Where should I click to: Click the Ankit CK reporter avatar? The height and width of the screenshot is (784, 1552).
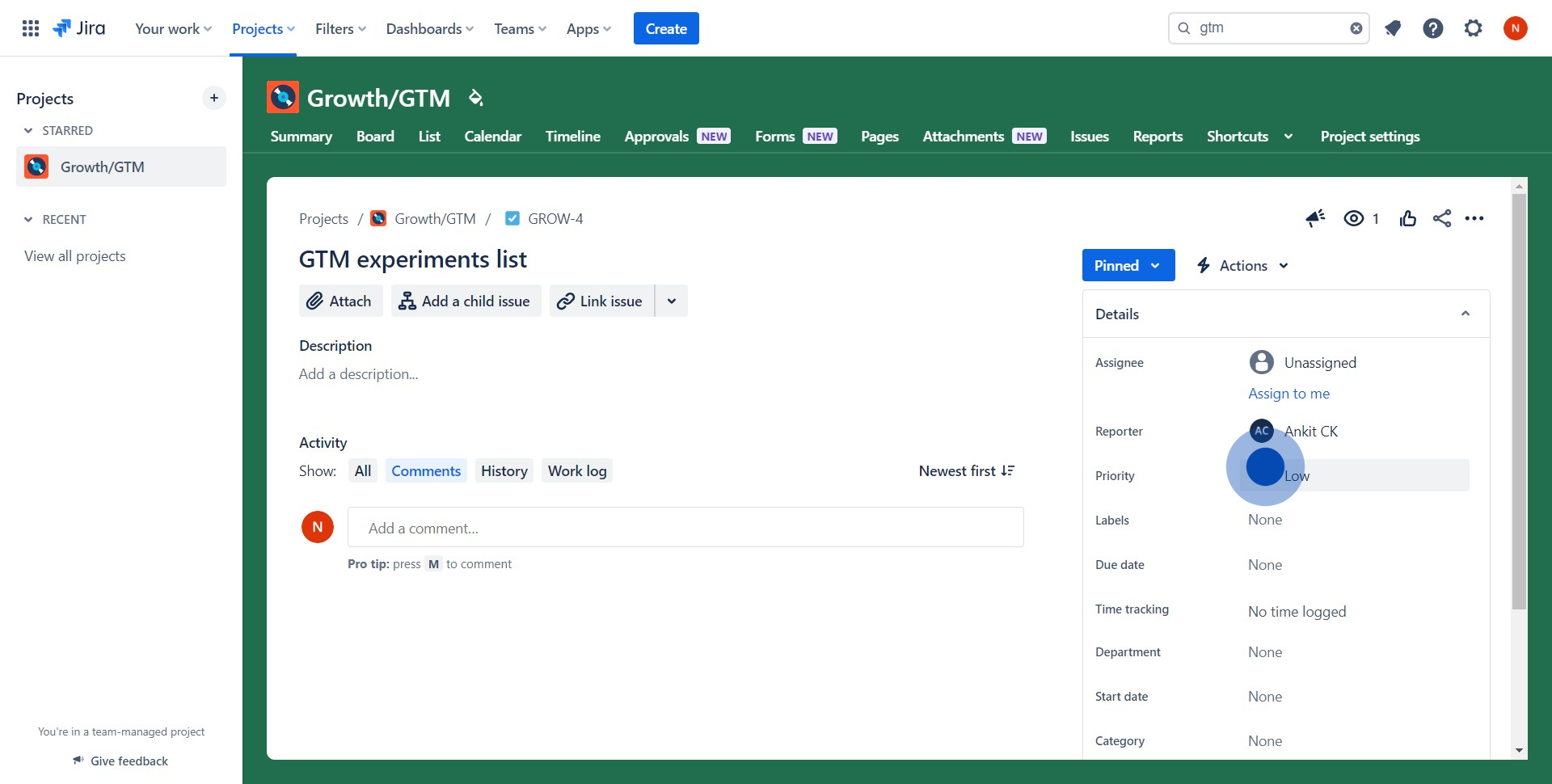point(1262,431)
